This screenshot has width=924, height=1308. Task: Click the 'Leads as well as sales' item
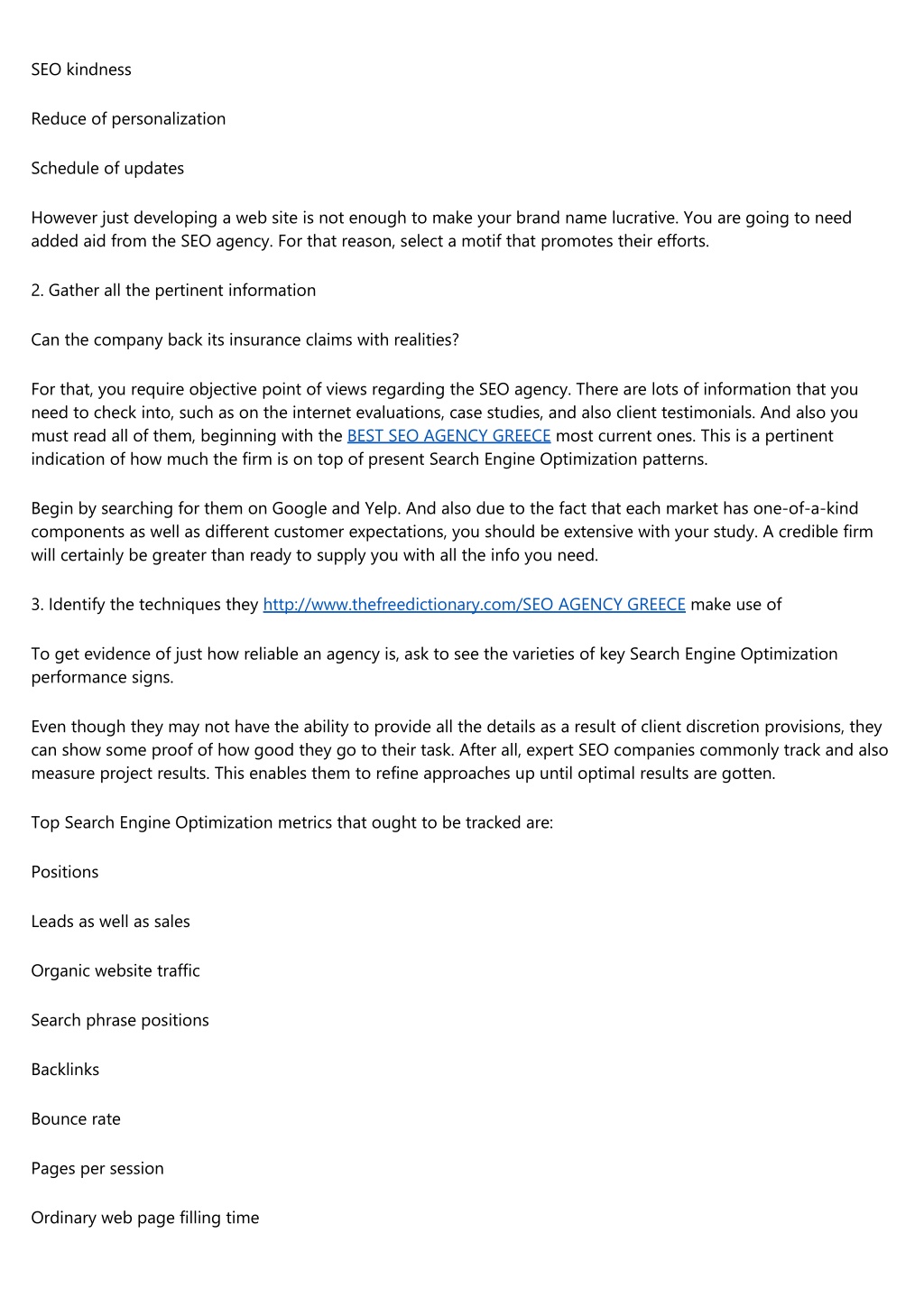[x=110, y=922]
